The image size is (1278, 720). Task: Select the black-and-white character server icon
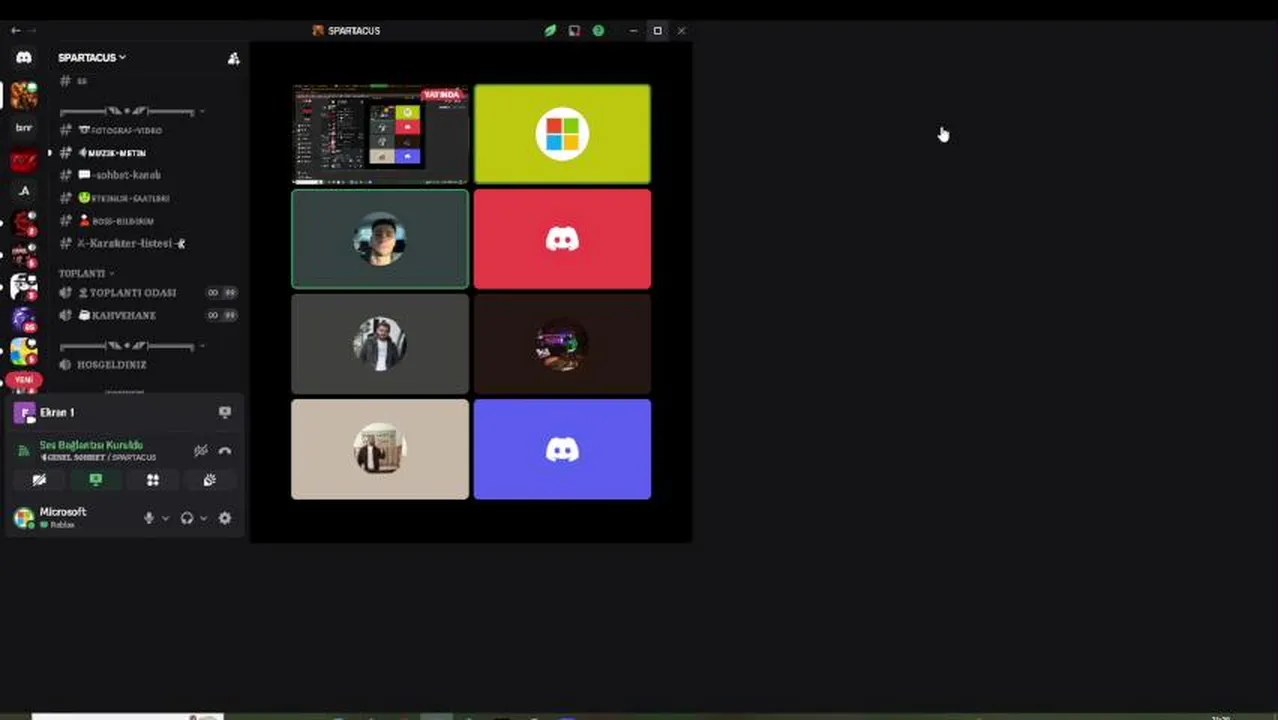(x=24, y=287)
